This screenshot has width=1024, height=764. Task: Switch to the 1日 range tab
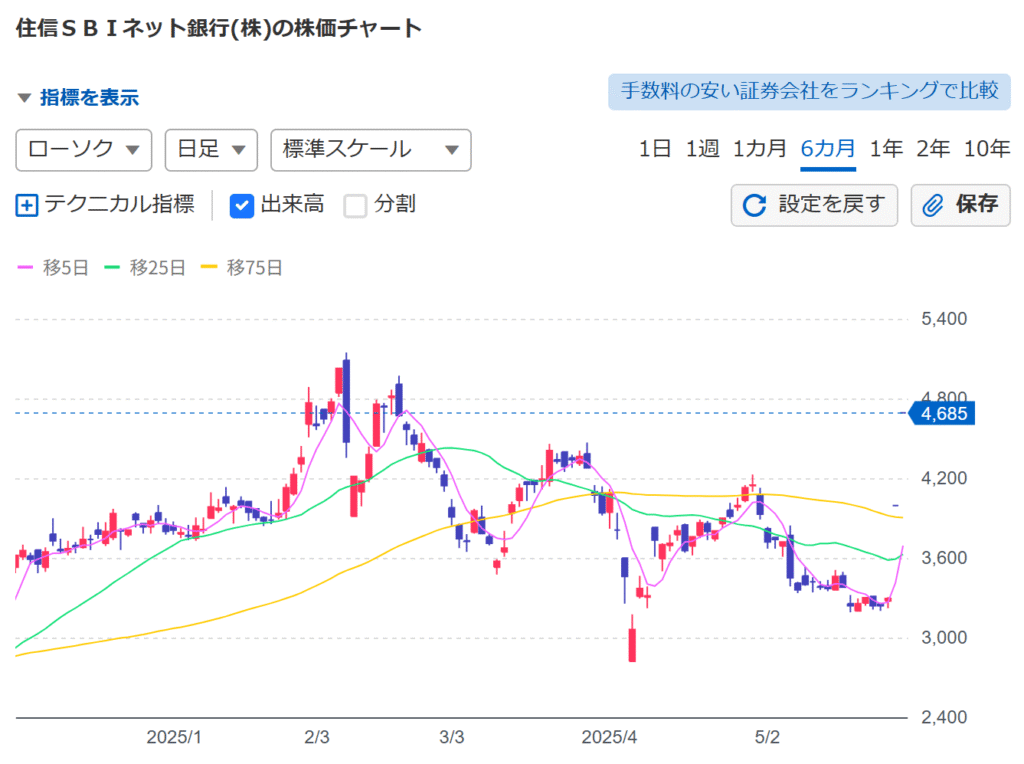click(x=654, y=149)
